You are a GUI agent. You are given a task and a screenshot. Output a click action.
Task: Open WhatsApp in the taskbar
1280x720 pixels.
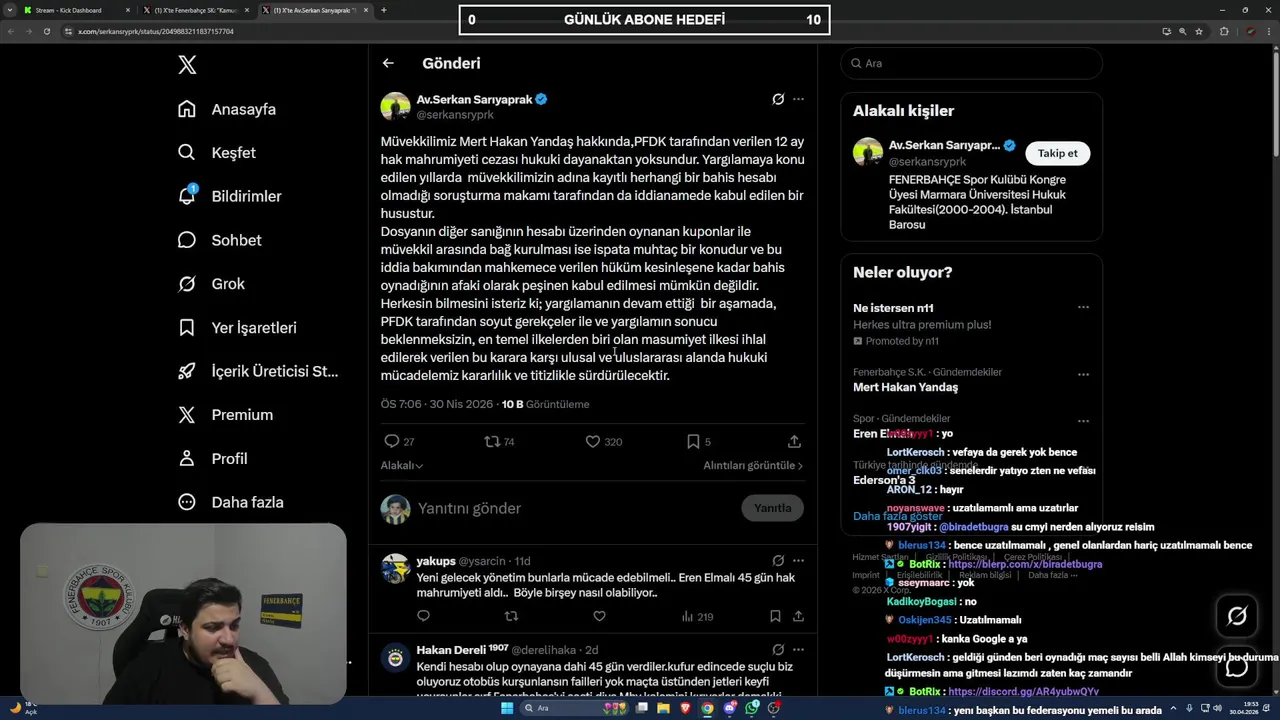752,708
